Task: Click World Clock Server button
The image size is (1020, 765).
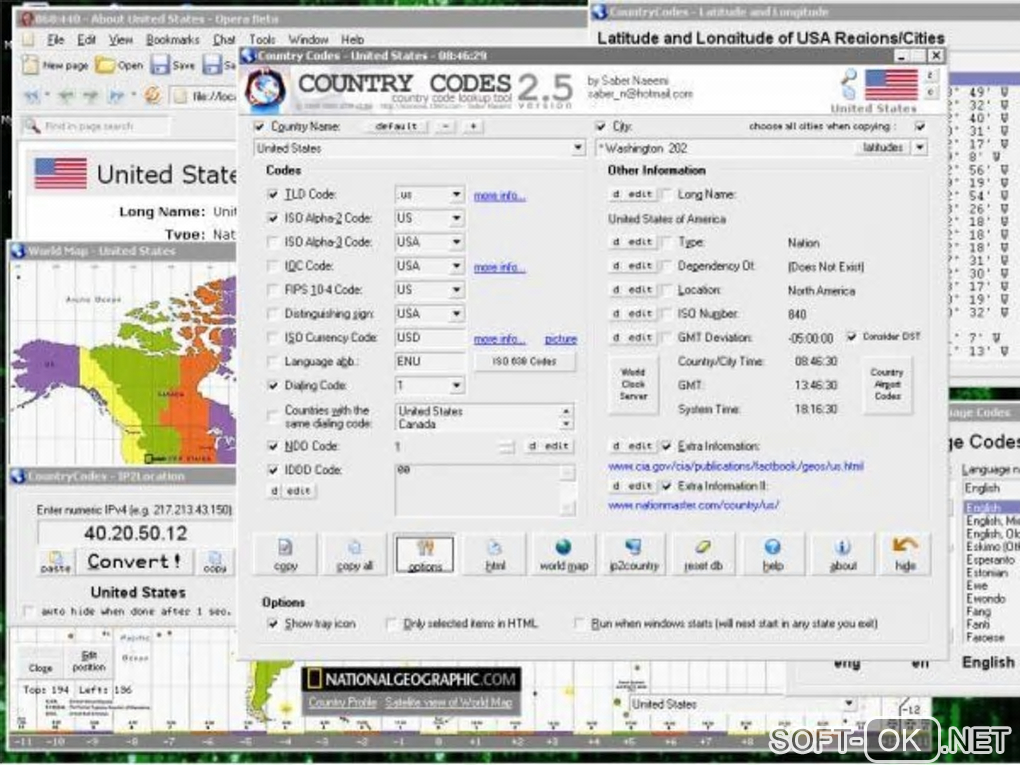Action: coord(633,384)
